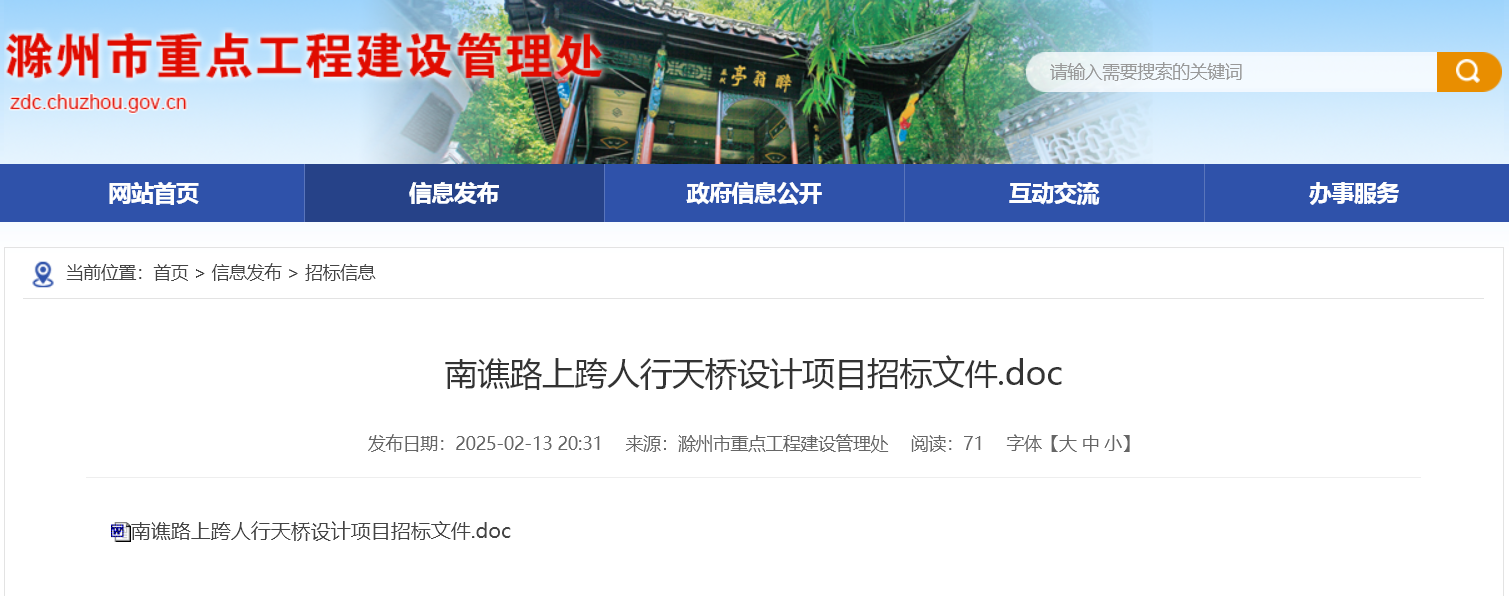The width and height of the screenshot is (1509, 596).
Task: Open the 办事服务 navigation tab
Action: 1355,193
